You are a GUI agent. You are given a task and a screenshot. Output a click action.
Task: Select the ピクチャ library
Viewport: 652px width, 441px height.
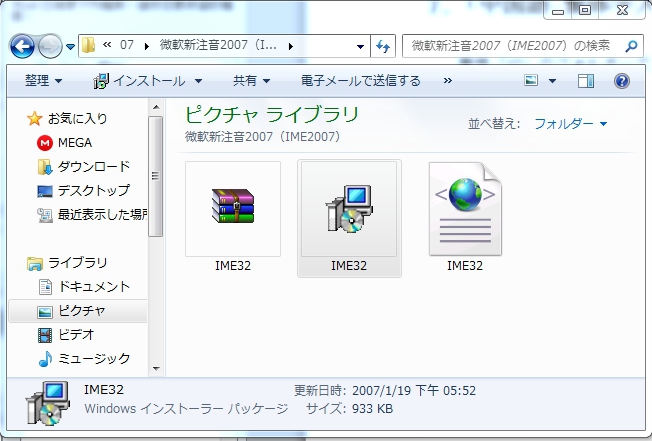pos(78,311)
